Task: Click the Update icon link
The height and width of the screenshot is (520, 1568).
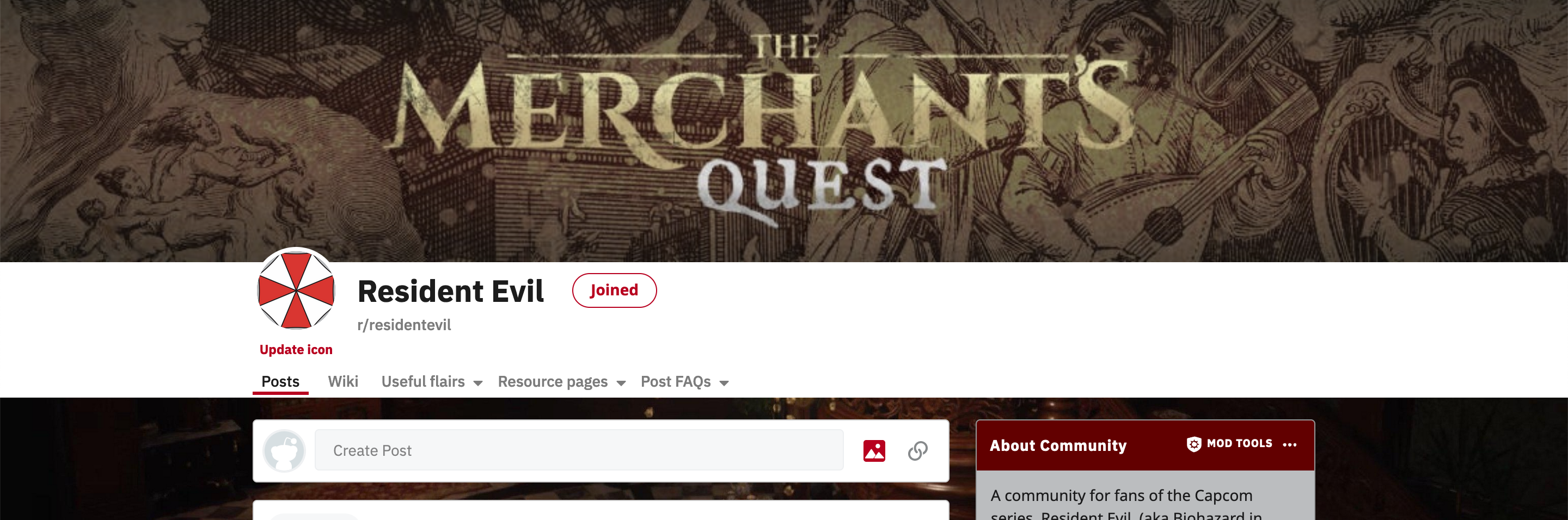Action: (x=296, y=350)
